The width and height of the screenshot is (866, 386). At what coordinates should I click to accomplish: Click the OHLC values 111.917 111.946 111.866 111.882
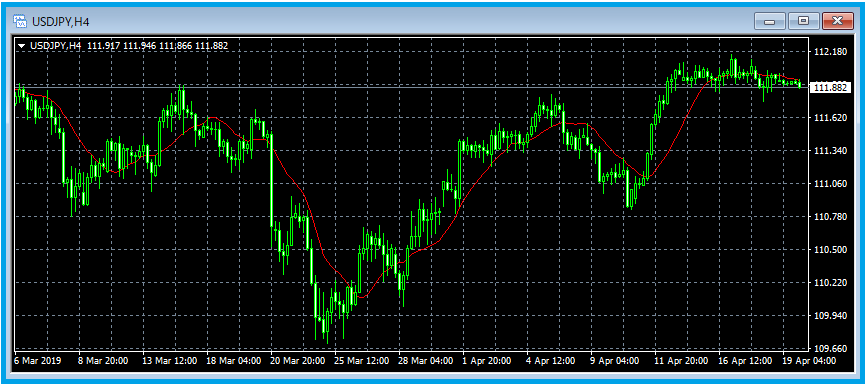[157, 46]
